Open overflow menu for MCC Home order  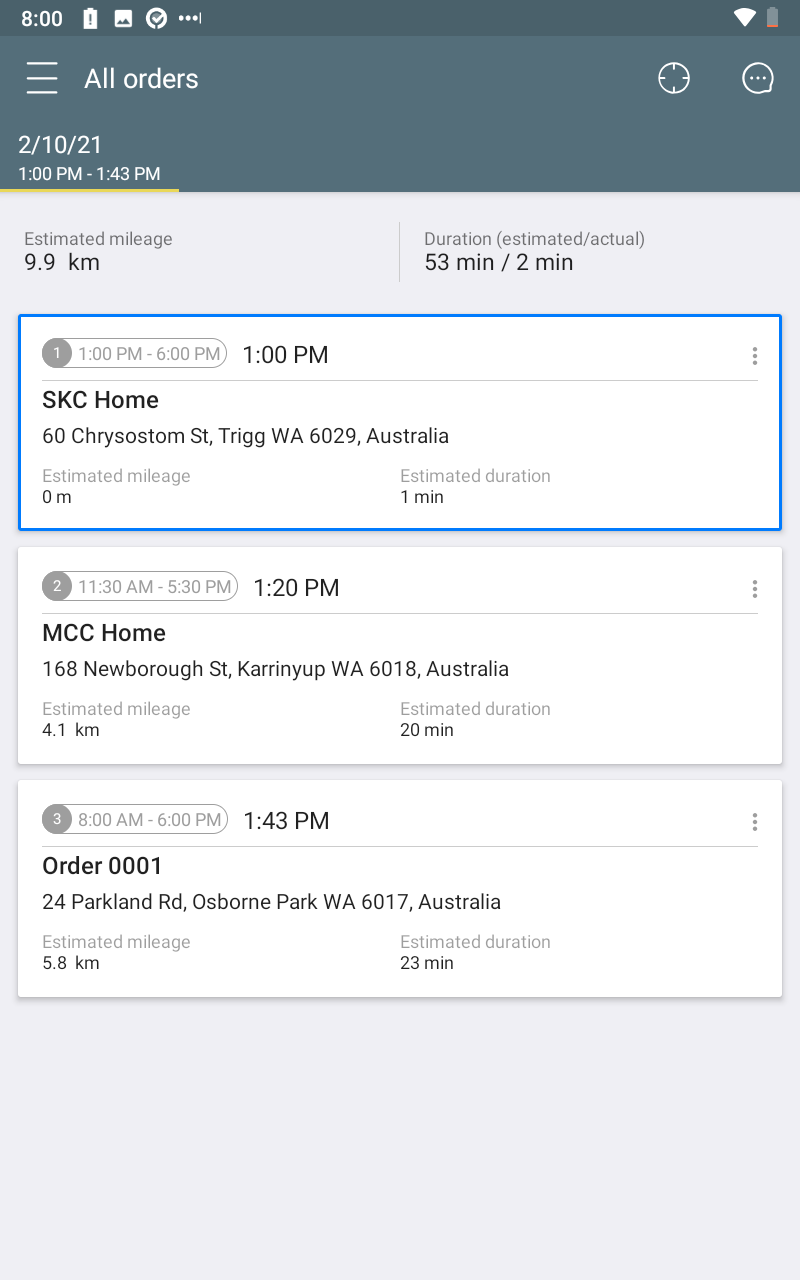click(x=754, y=589)
